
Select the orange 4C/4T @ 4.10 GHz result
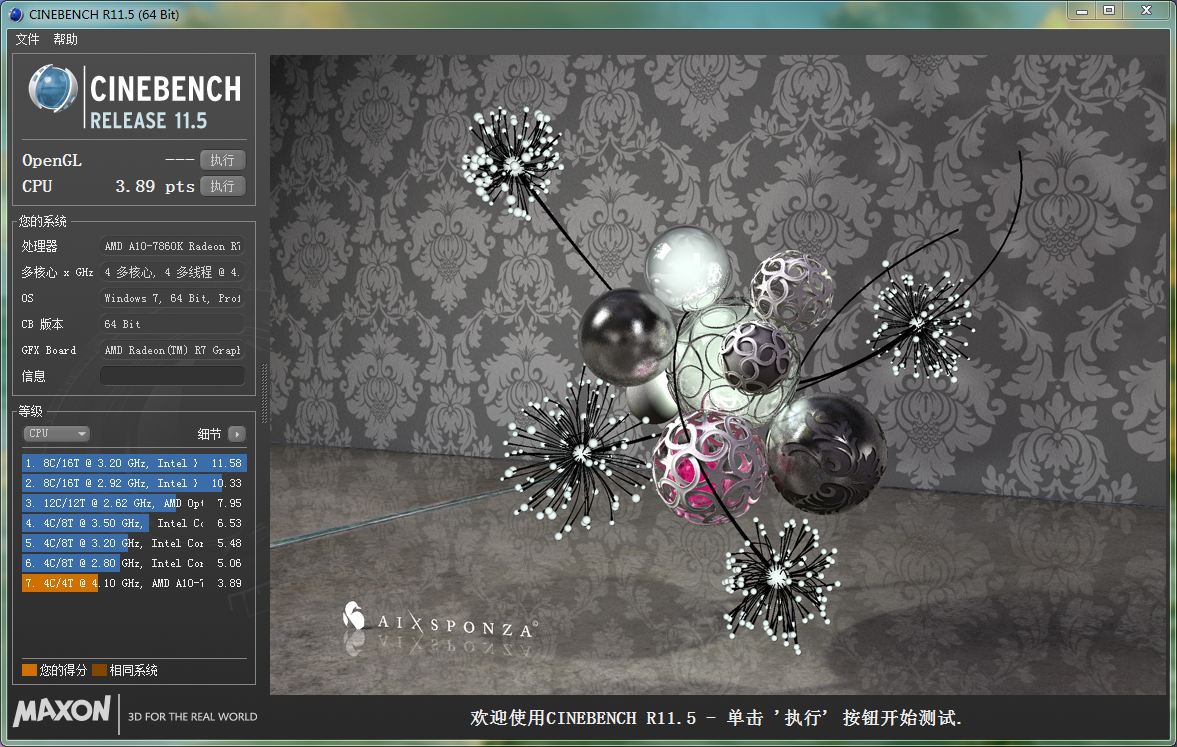(134, 583)
